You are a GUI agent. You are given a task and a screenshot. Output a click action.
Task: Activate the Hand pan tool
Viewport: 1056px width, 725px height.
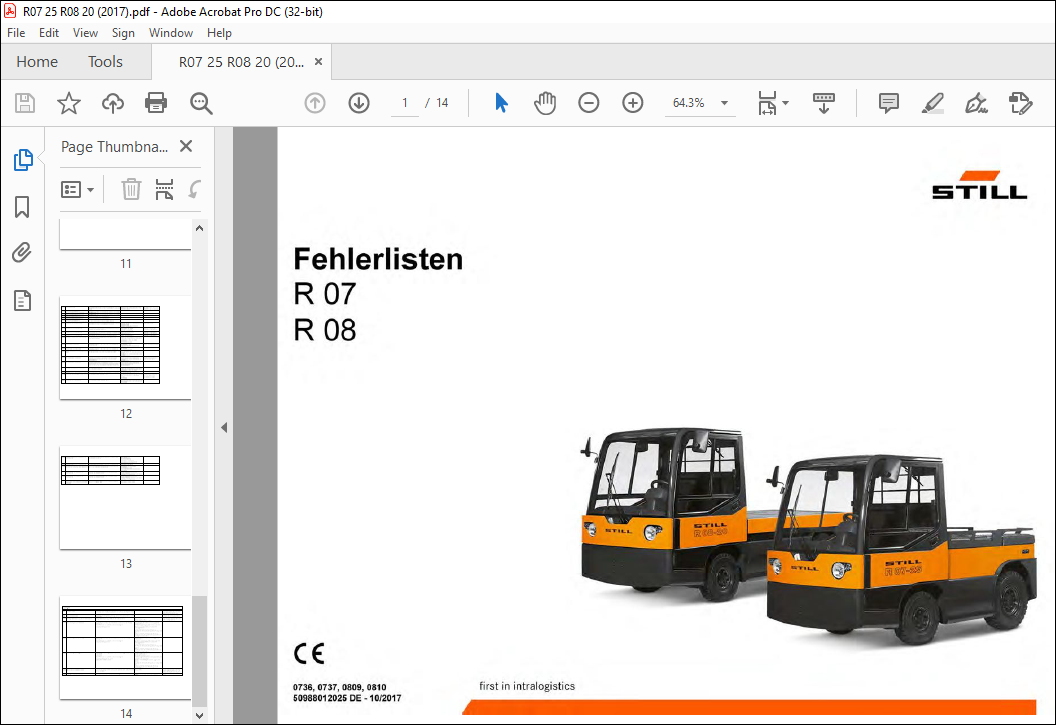[x=545, y=103]
